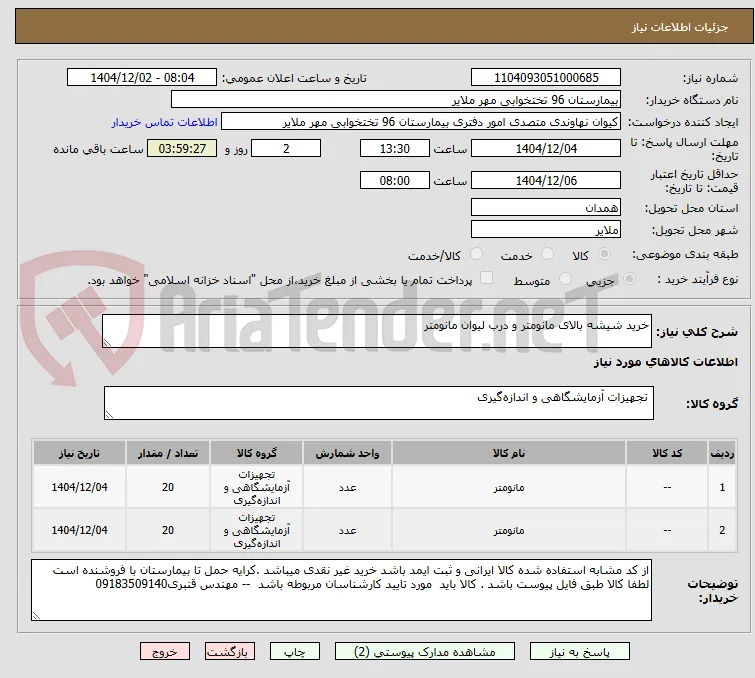
Task: Click the گروه کالا textarea تجهیزات آزمایشگاهی
Action: coord(378,403)
